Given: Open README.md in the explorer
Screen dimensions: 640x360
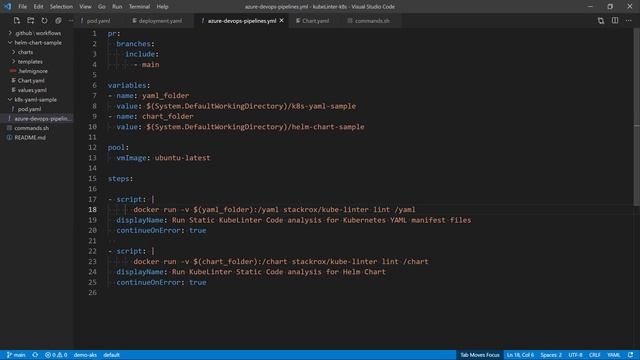Looking at the screenshot, I should [x=30, y=138].
